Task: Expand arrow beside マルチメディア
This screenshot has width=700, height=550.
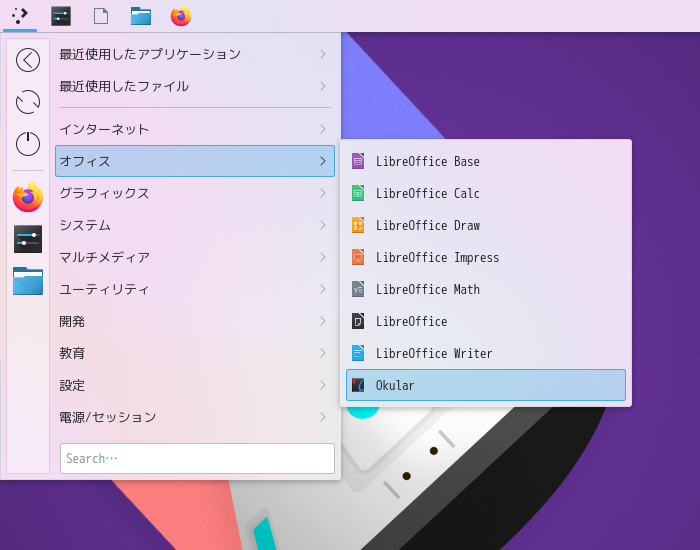Action: pyautogui.click(x=323, y=257)
